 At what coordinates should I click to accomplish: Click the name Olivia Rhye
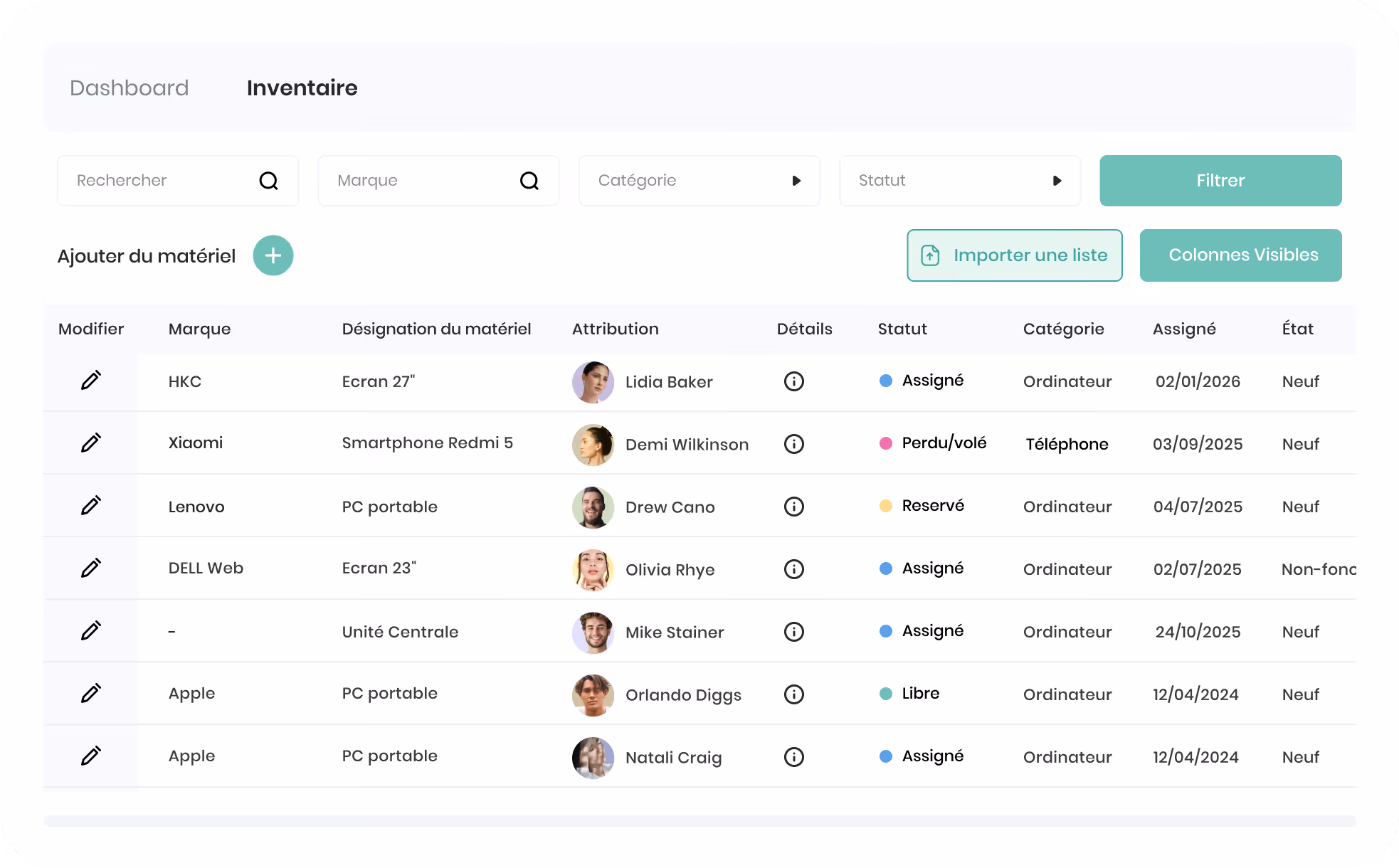pos(670,570)
